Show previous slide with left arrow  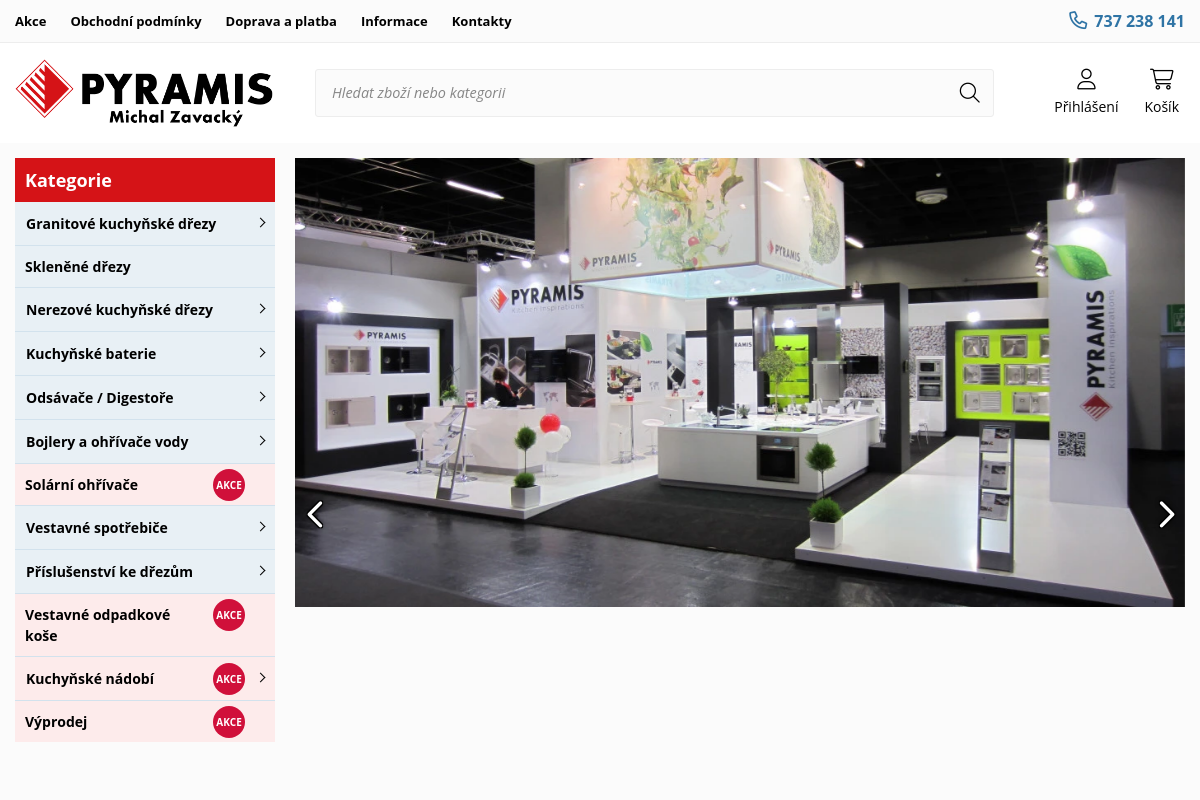[315, 514]
